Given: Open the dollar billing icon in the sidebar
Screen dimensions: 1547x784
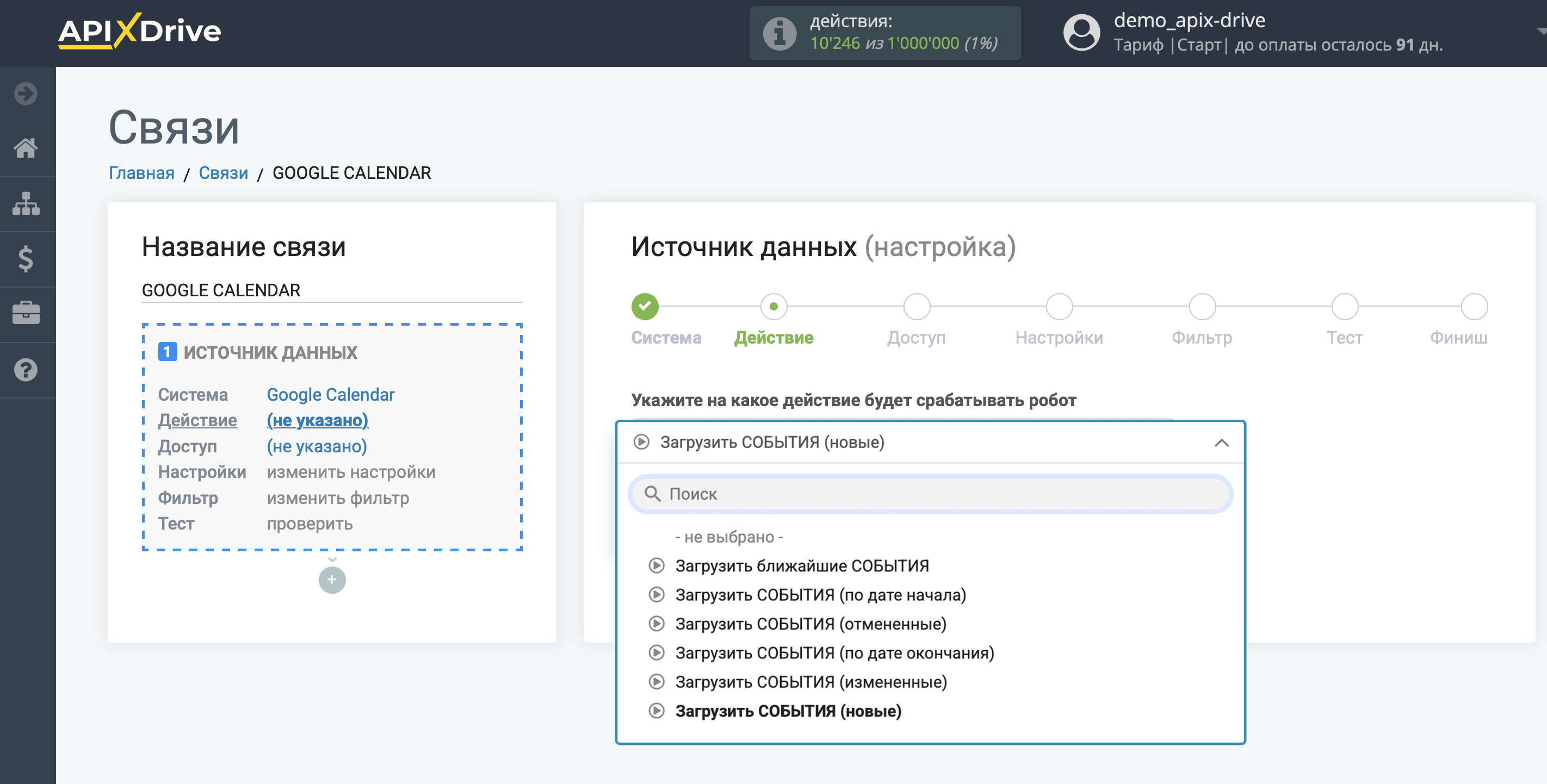Looking at the screenshot, I should point(26,259).
